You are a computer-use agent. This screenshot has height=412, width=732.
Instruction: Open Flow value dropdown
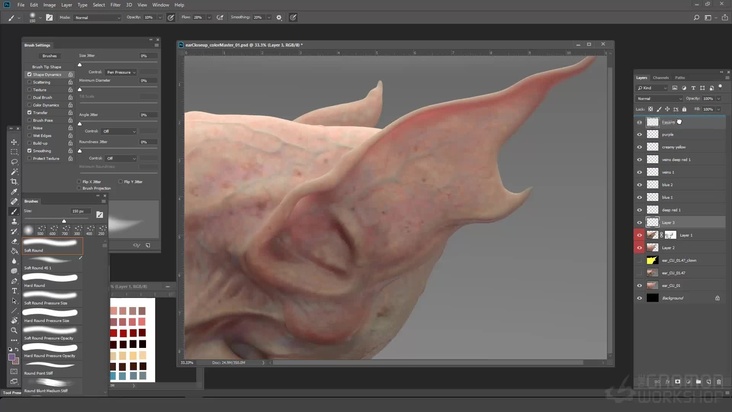point(209,17)
